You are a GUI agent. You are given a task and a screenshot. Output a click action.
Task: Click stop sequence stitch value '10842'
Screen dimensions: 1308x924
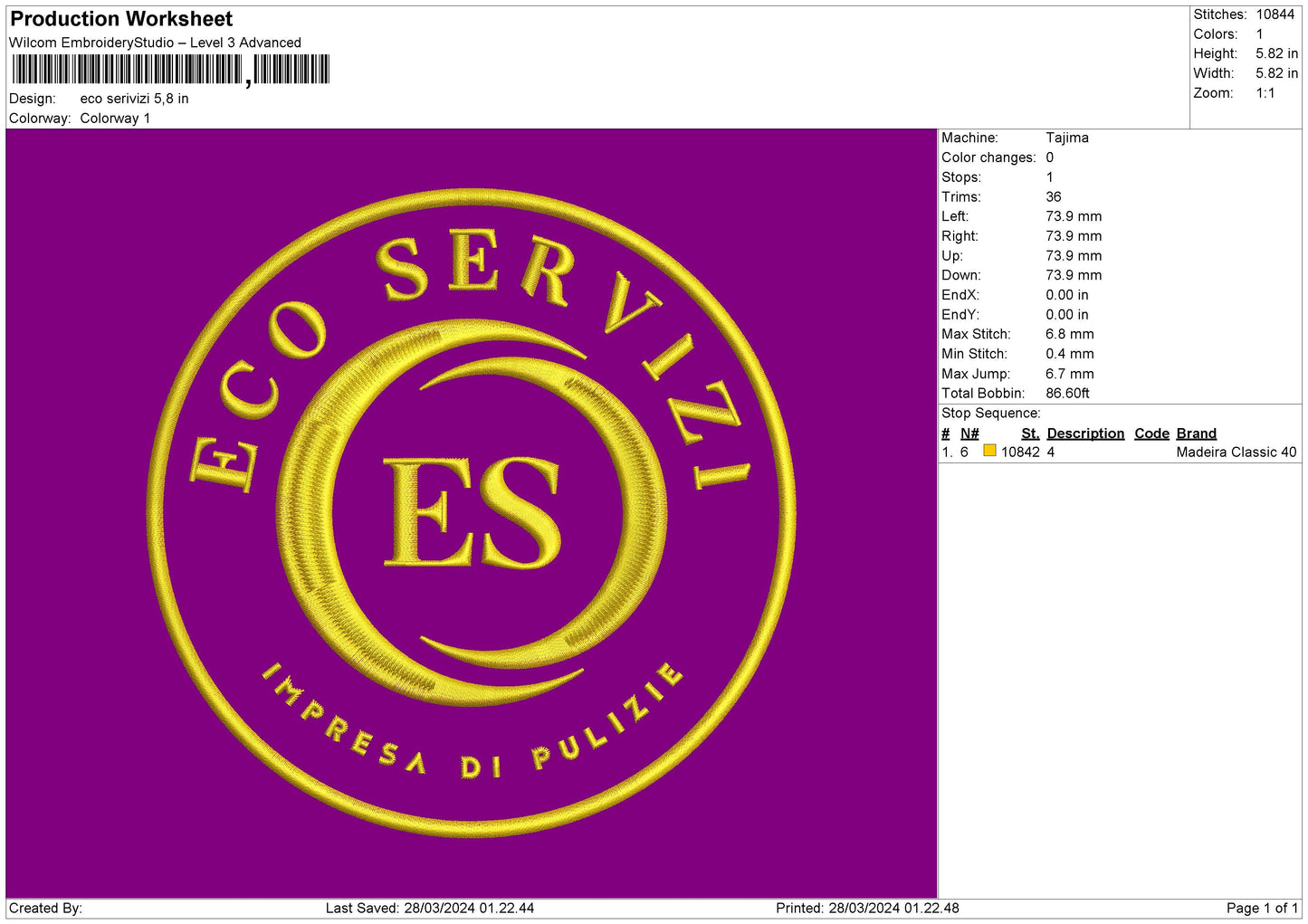[1020, 452]
